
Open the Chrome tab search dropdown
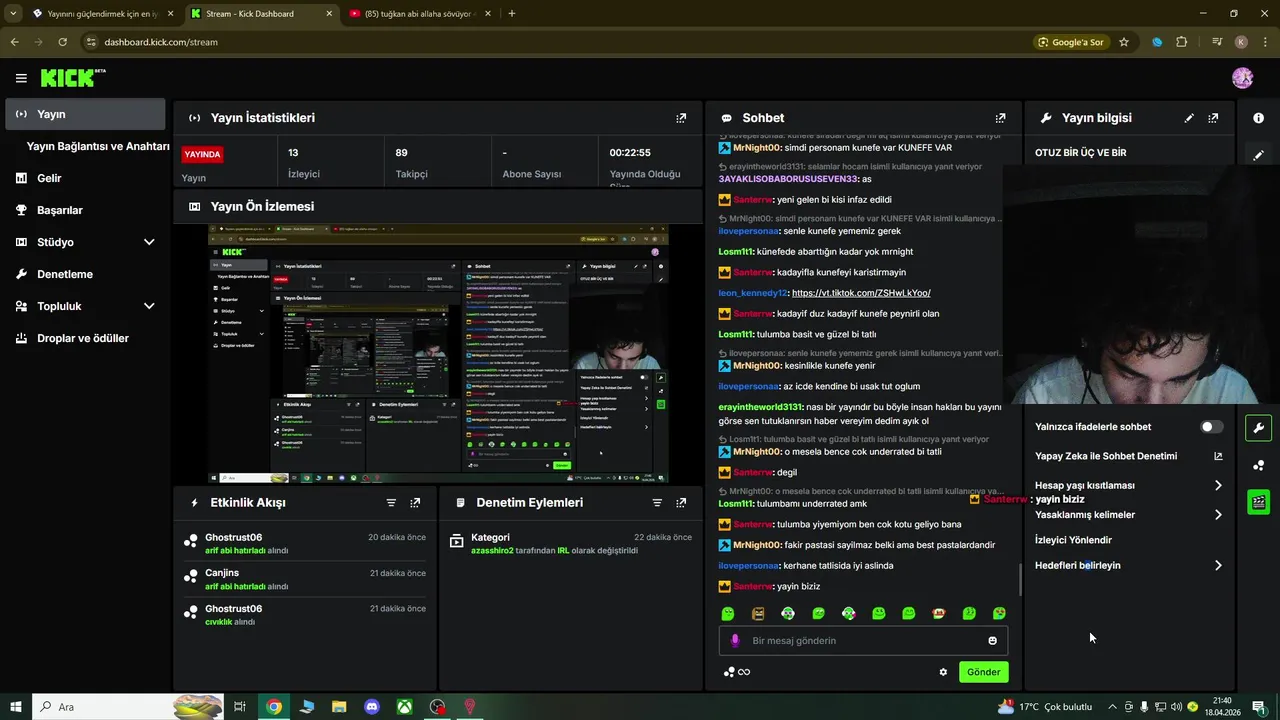(13, 14)
